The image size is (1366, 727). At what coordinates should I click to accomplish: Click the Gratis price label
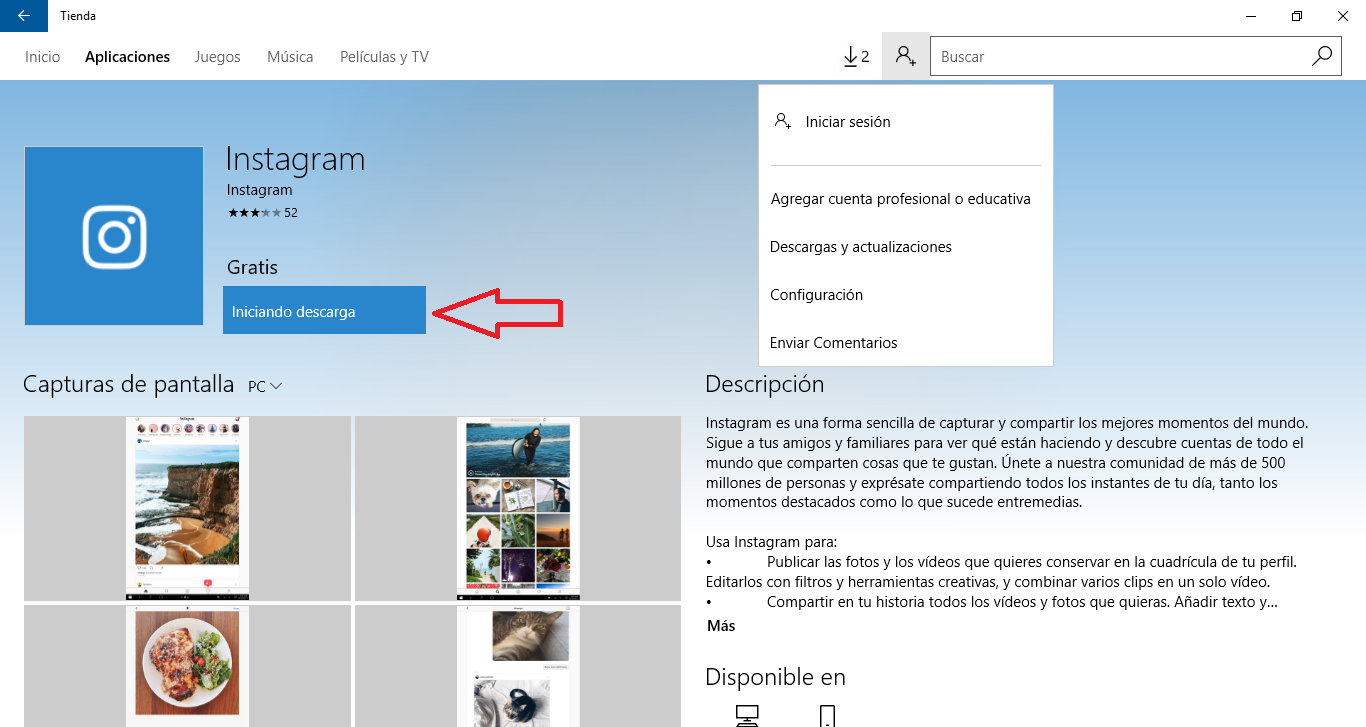252,268
